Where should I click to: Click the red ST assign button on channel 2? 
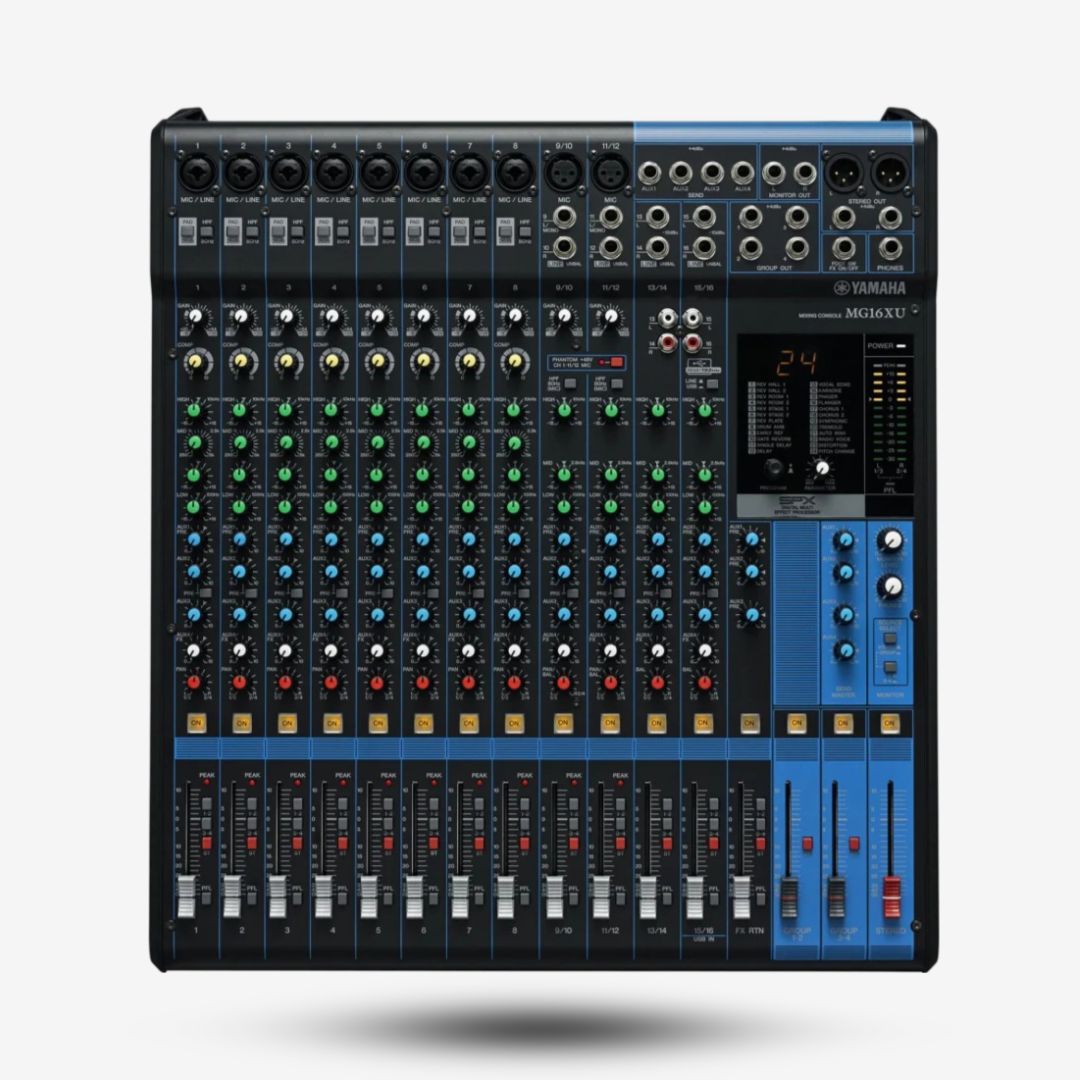click(252, 843)
